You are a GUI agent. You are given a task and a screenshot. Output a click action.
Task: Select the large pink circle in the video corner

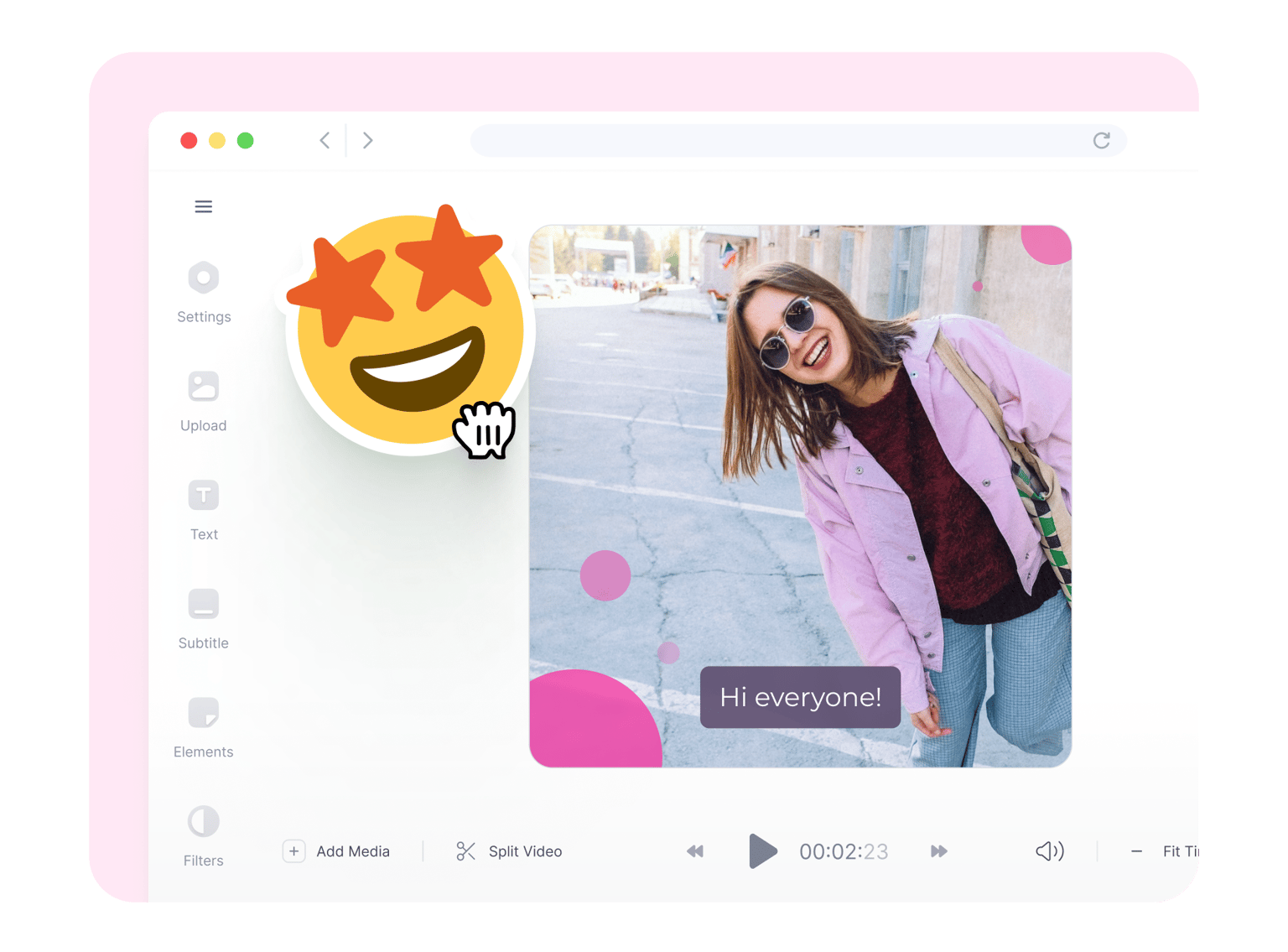594,720
